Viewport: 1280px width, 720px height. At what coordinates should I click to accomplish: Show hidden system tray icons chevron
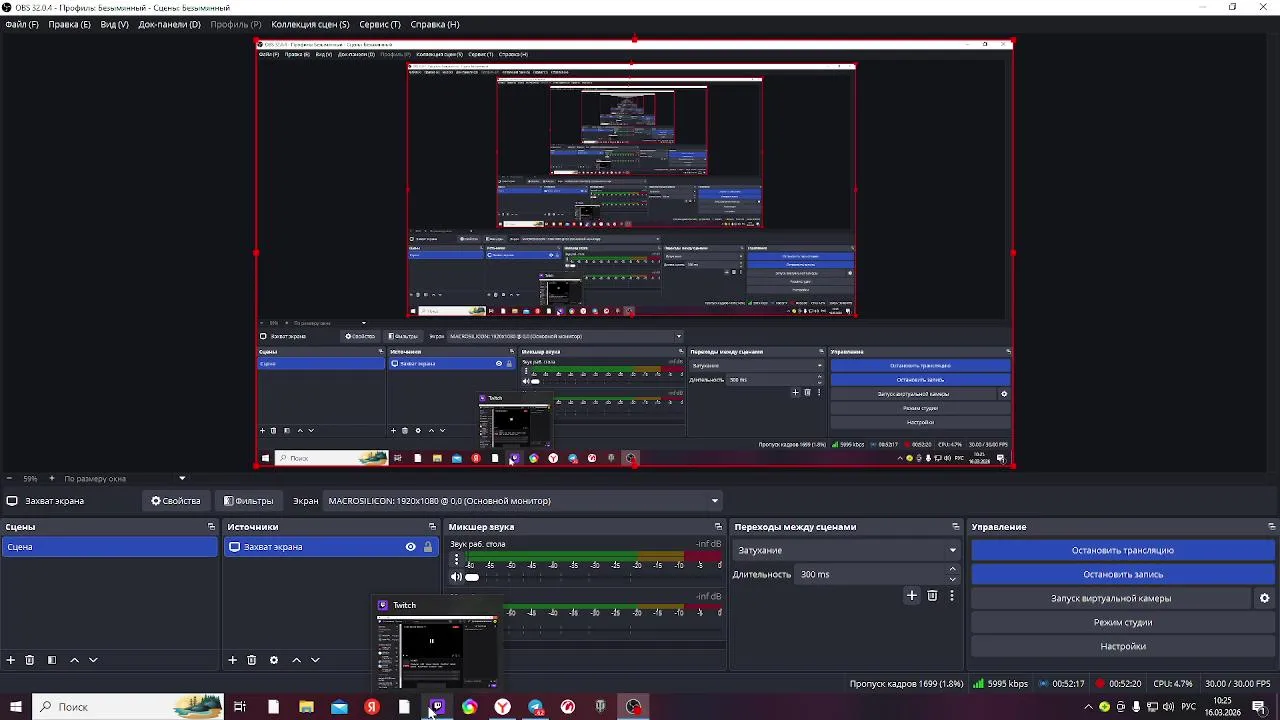tap(1088, 707)
